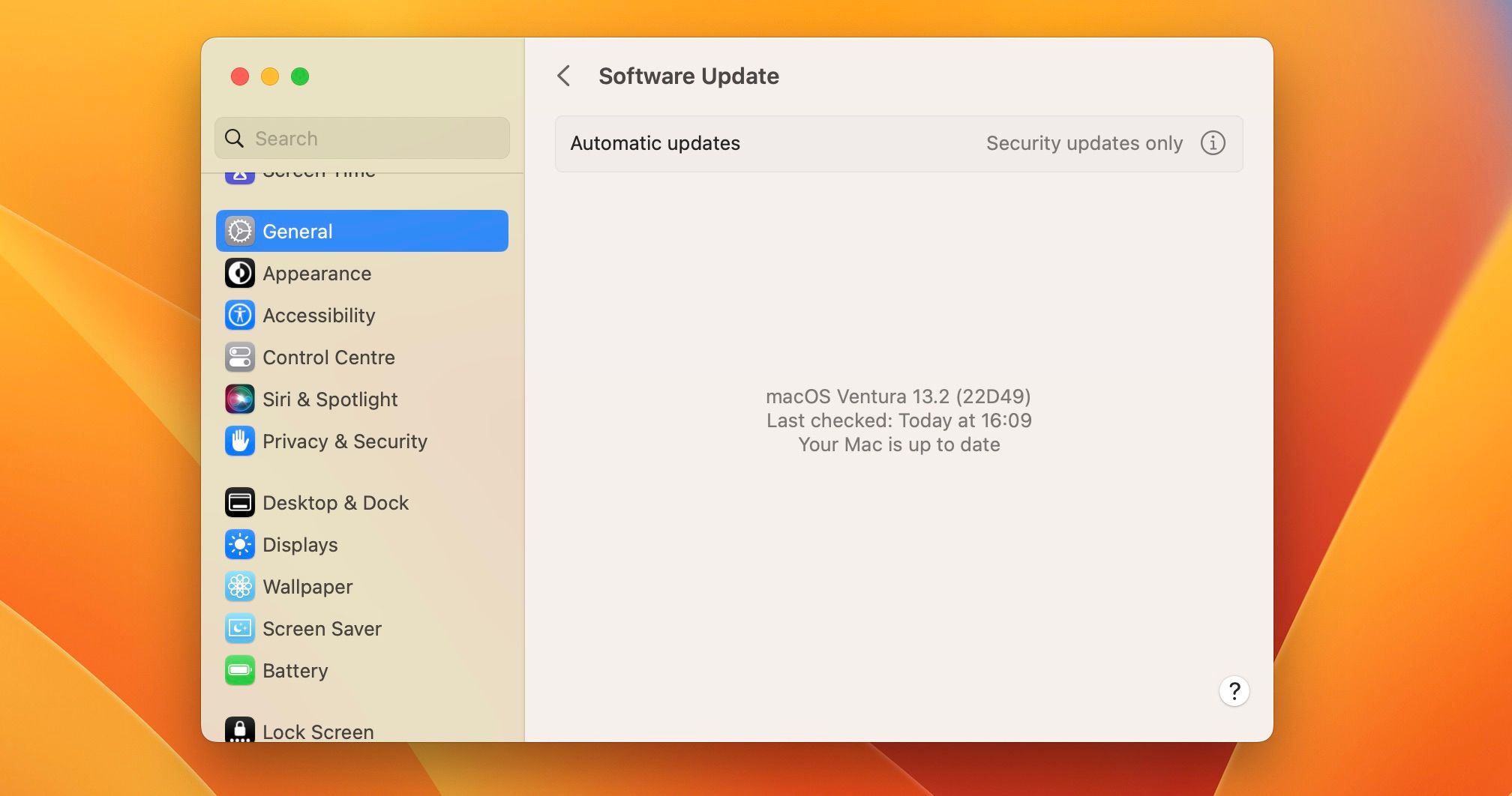Screen dimensions: 1512x796
Task: Click the Security updates only text
Action: [1084, 143]
